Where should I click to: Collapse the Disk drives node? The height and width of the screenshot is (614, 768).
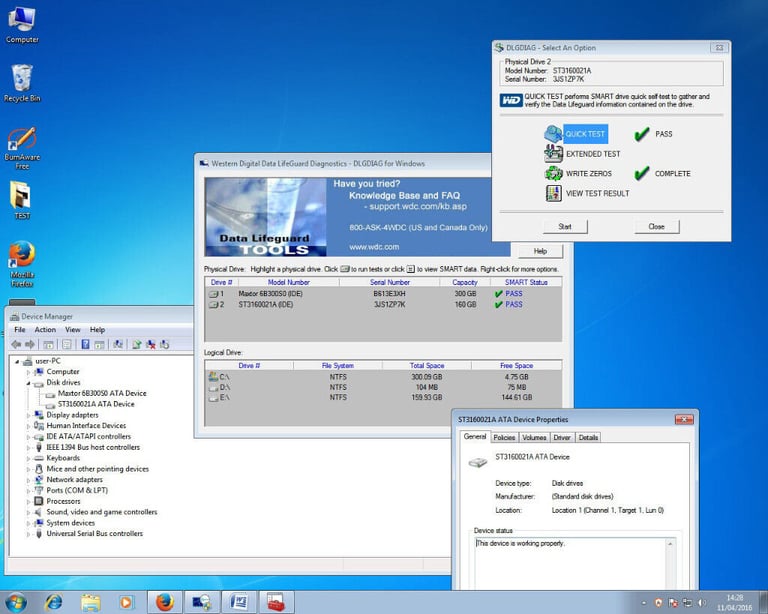28,383
